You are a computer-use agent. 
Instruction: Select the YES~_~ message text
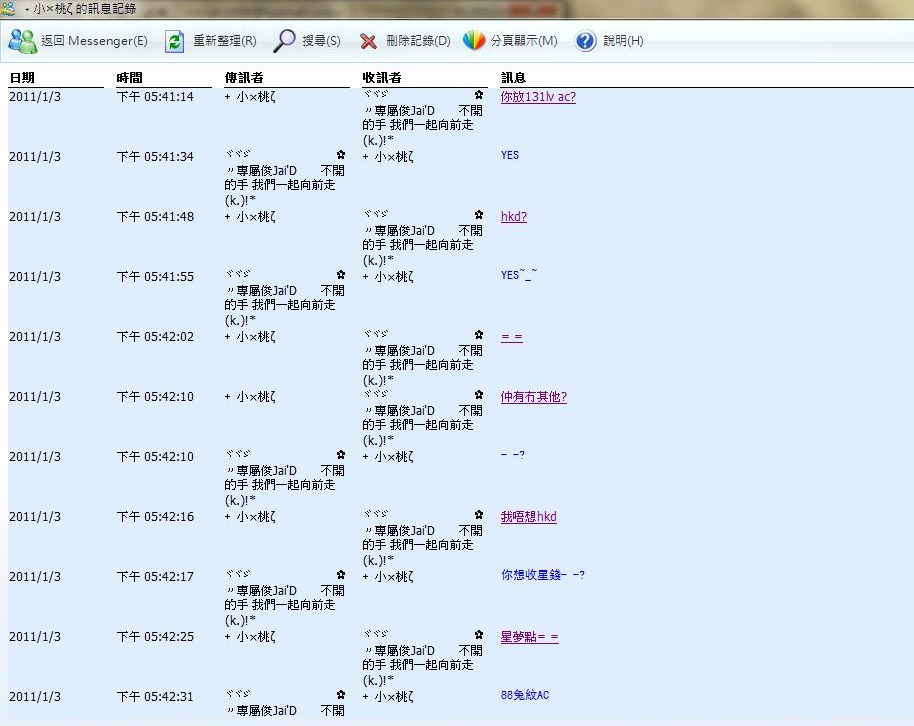pyautogui.click(x=519, y=275)
